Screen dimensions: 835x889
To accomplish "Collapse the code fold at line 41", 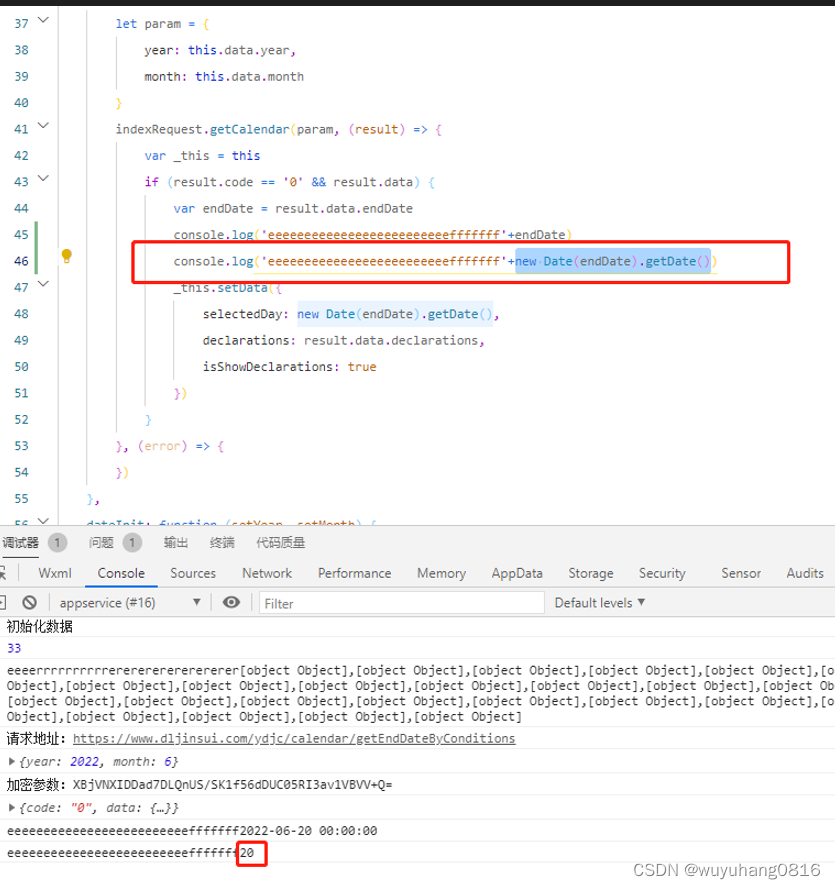I will tap(43, 126).
